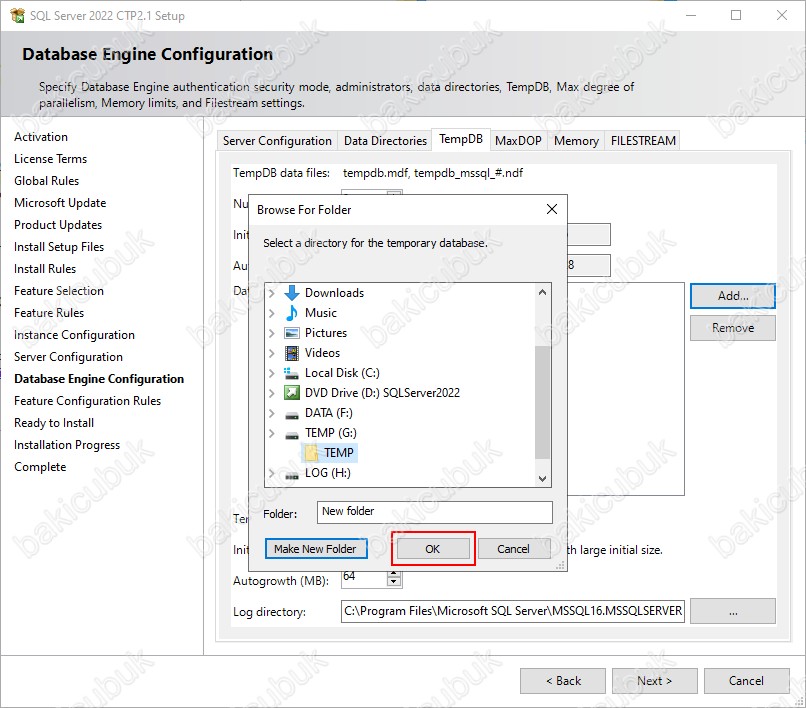Click the DVD Drive (D:) icon

coord(291,393)
